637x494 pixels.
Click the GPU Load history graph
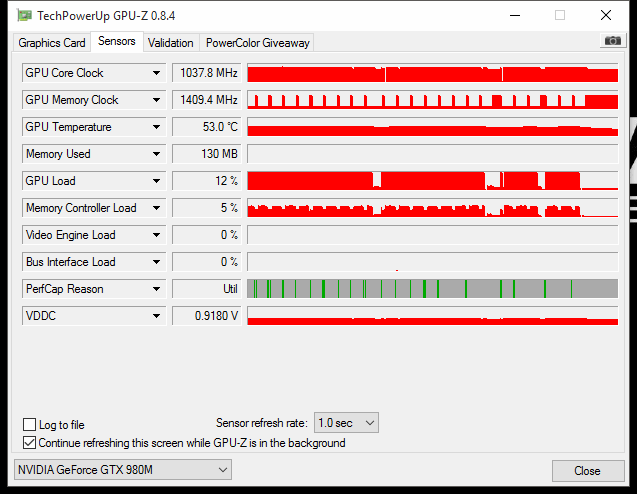(x=433, y=181)
